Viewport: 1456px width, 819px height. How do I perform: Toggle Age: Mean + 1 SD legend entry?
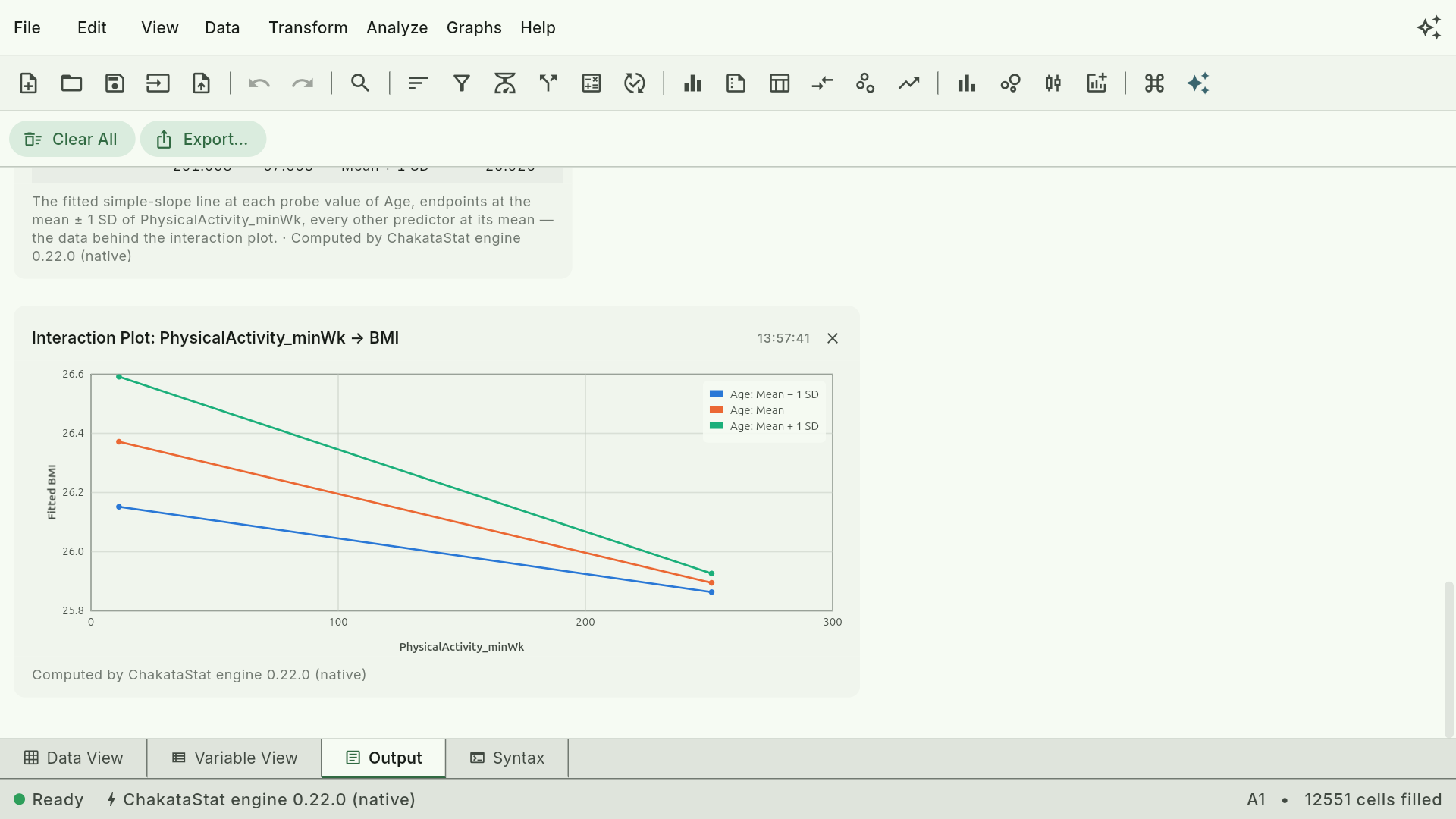coord(764,426)
